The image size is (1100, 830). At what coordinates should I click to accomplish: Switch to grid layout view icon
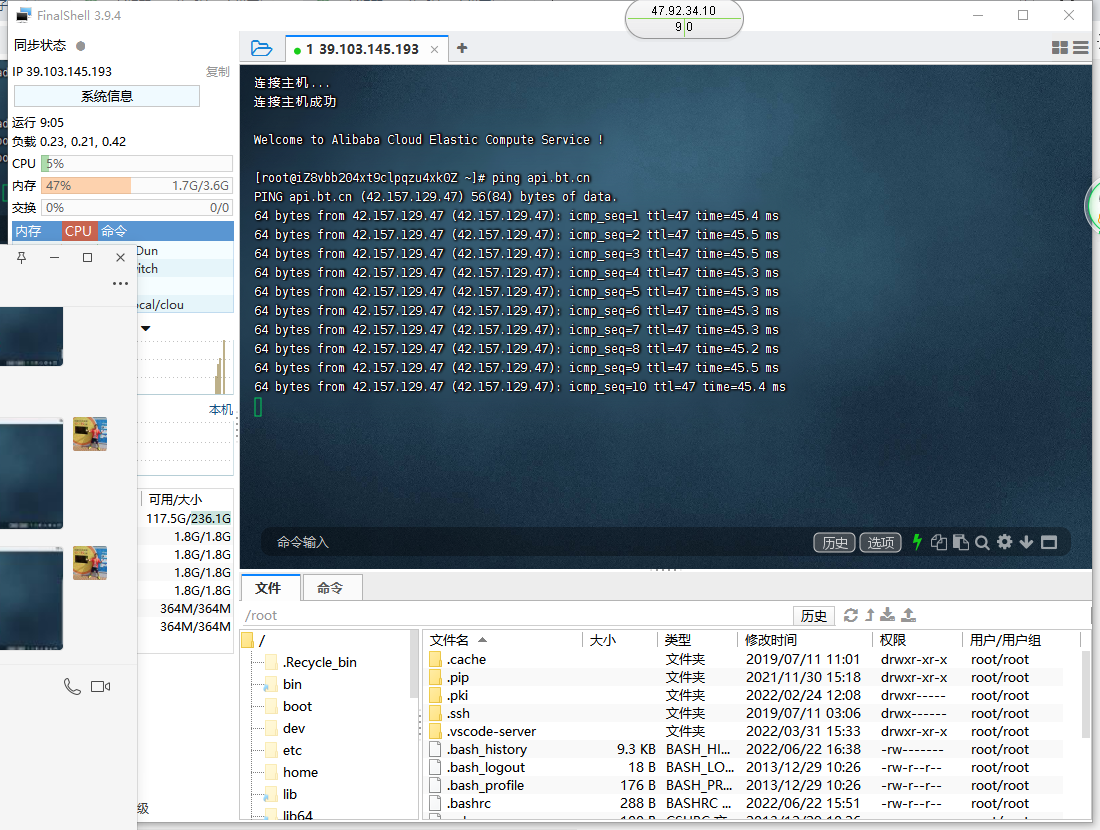[1060, 48]
